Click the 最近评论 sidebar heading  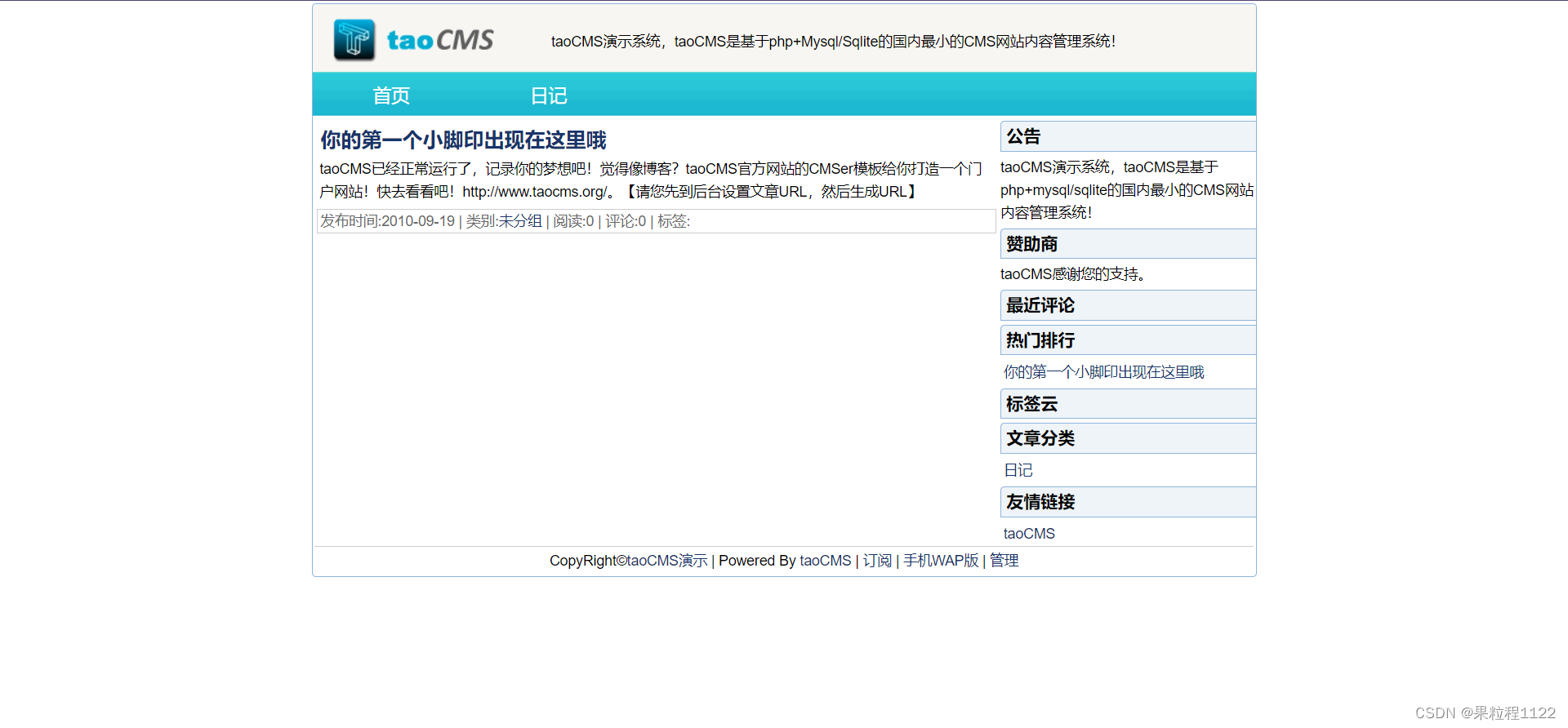point(1128,305)
